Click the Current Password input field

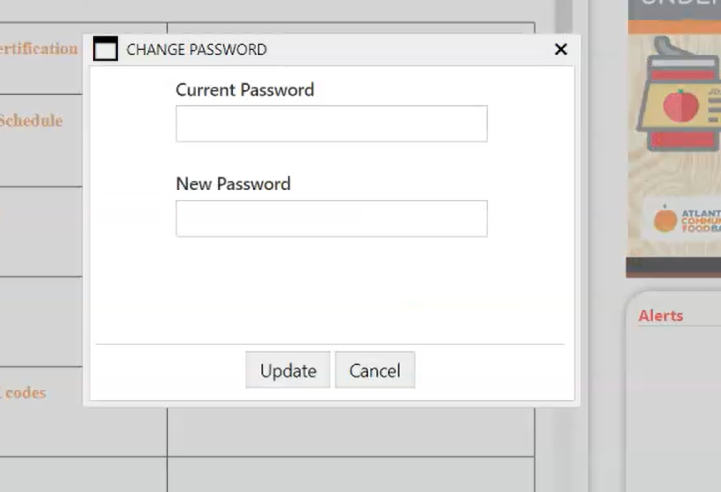coord(331,124)
